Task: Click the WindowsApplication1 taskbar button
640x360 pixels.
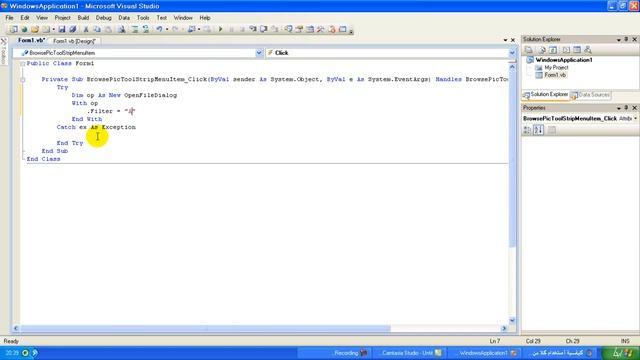Action: point(484,353)
